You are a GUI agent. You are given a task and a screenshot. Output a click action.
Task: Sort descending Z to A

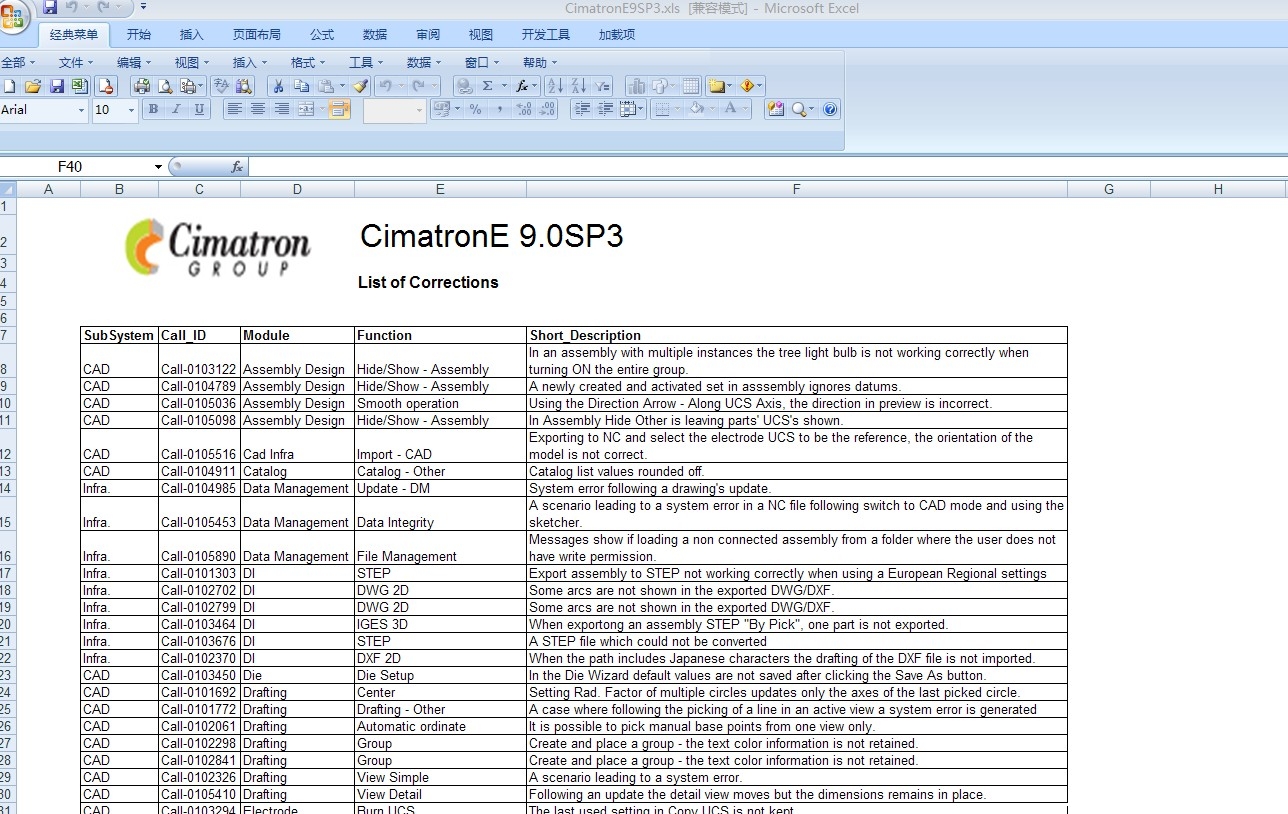click(578, 87)
